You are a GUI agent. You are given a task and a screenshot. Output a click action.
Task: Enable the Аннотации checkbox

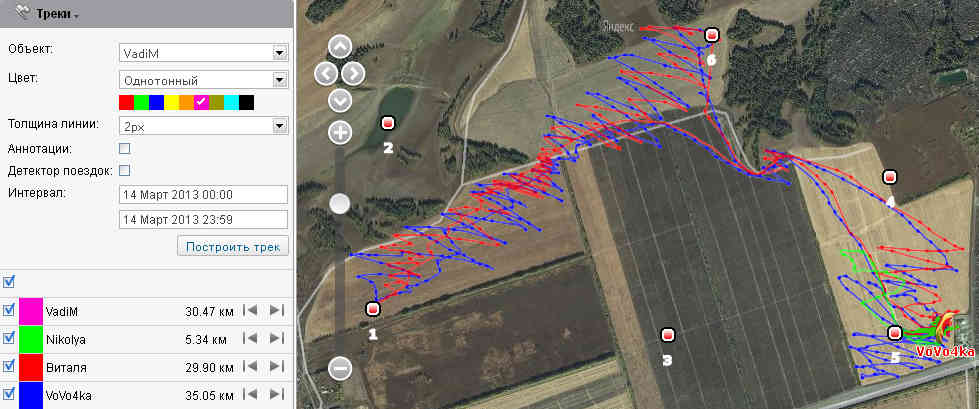[124, 149]
